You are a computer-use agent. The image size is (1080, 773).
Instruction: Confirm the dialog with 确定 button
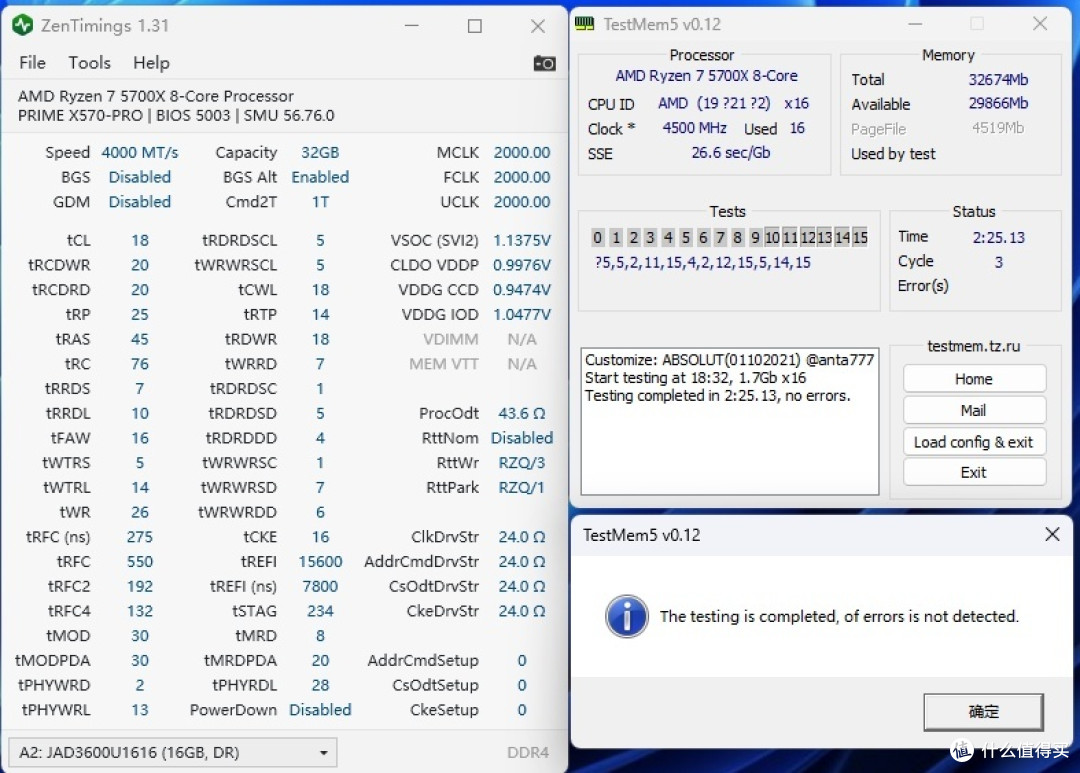(983, 712)
